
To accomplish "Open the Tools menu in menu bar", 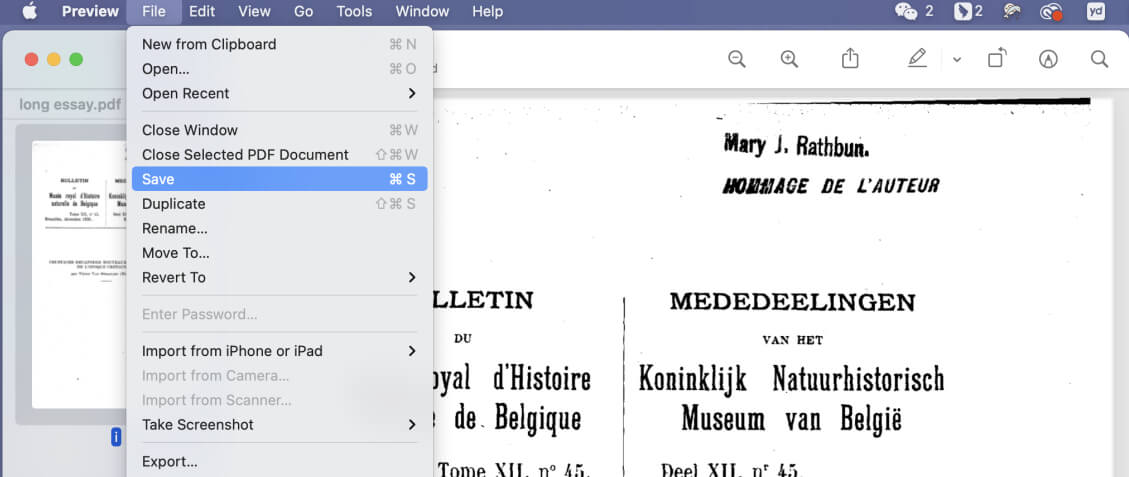I will pyautogui.click(x=354, y=12).
